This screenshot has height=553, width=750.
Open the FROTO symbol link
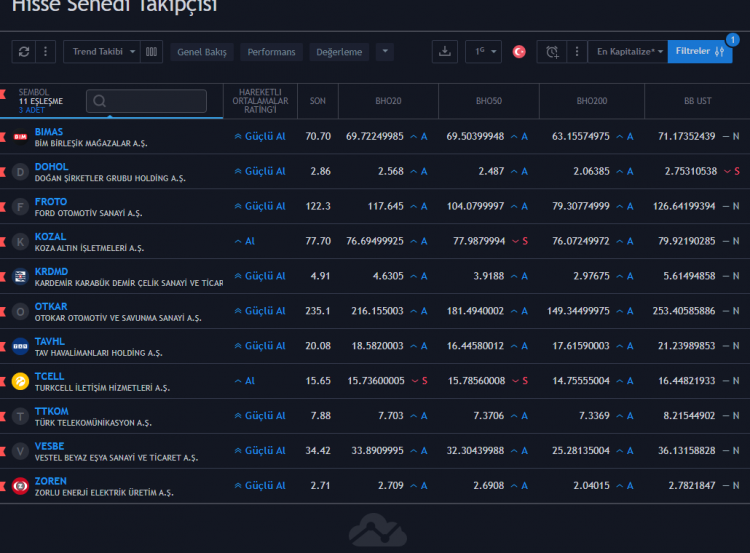tap(51, 202)
